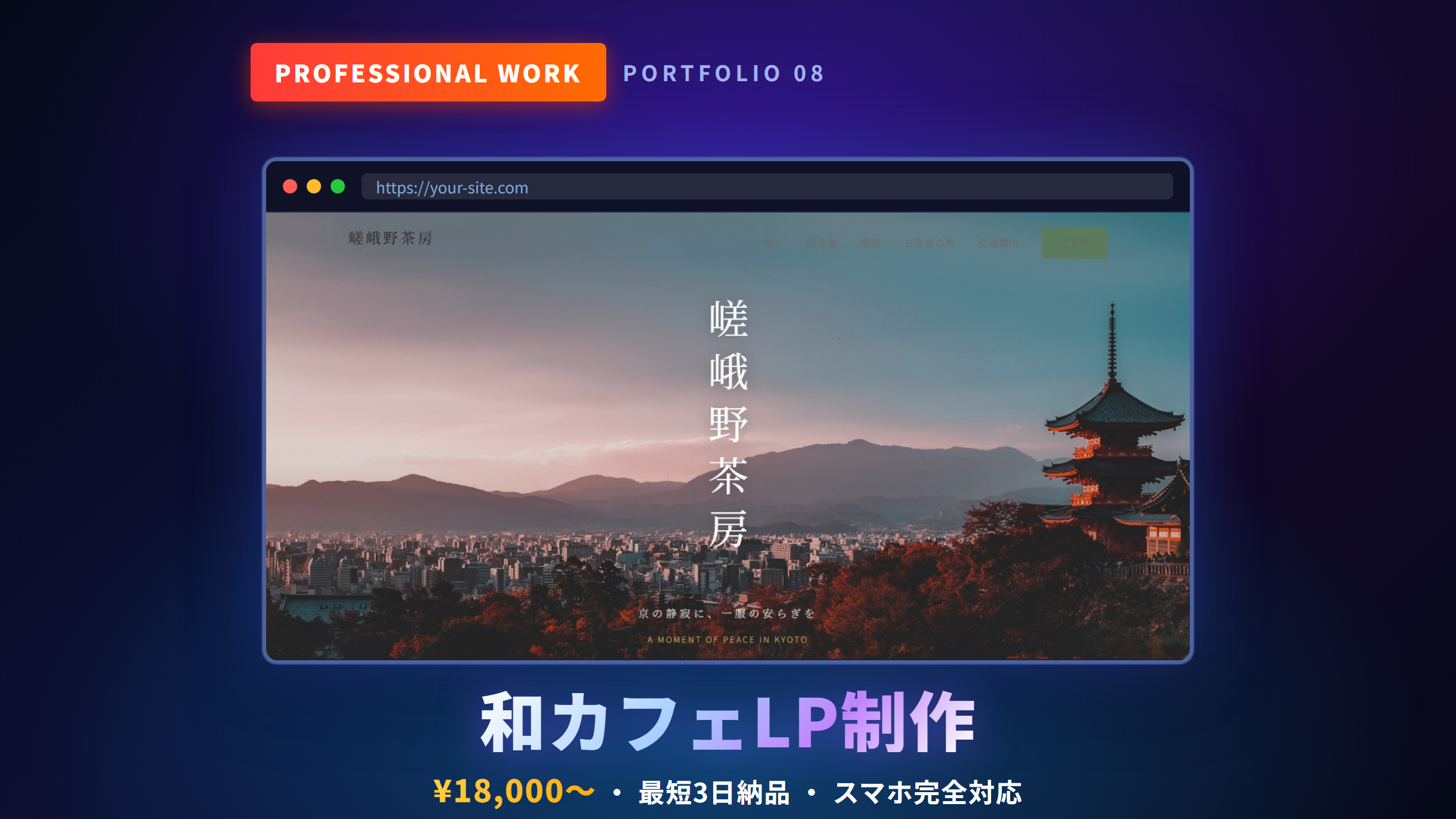Image resolution: width=1456 pixels, height=819 pixels.
Task: Open the お客様の声 section link
Action: [930, 244]
